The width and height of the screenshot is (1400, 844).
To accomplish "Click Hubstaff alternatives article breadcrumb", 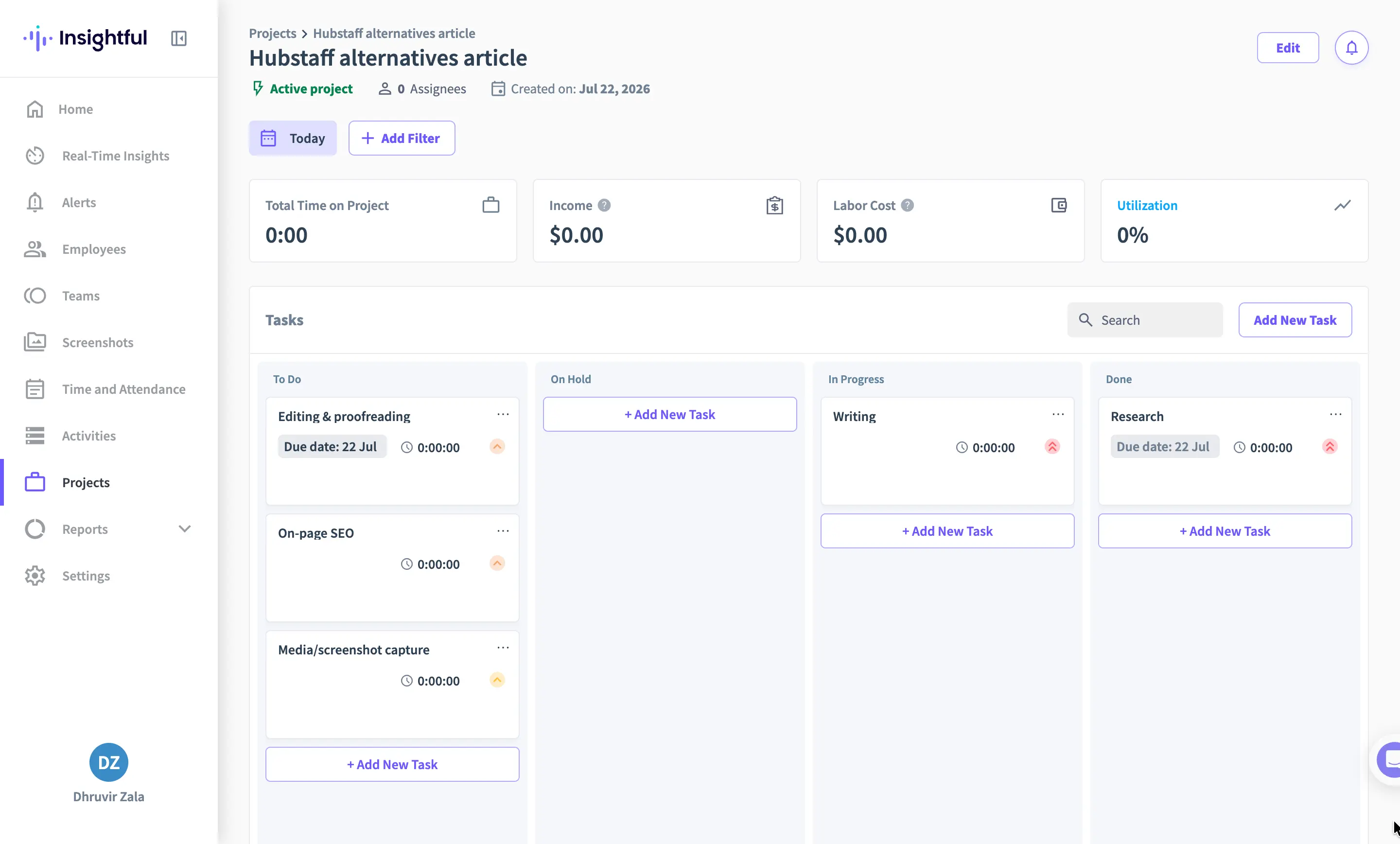I will 394,33.
